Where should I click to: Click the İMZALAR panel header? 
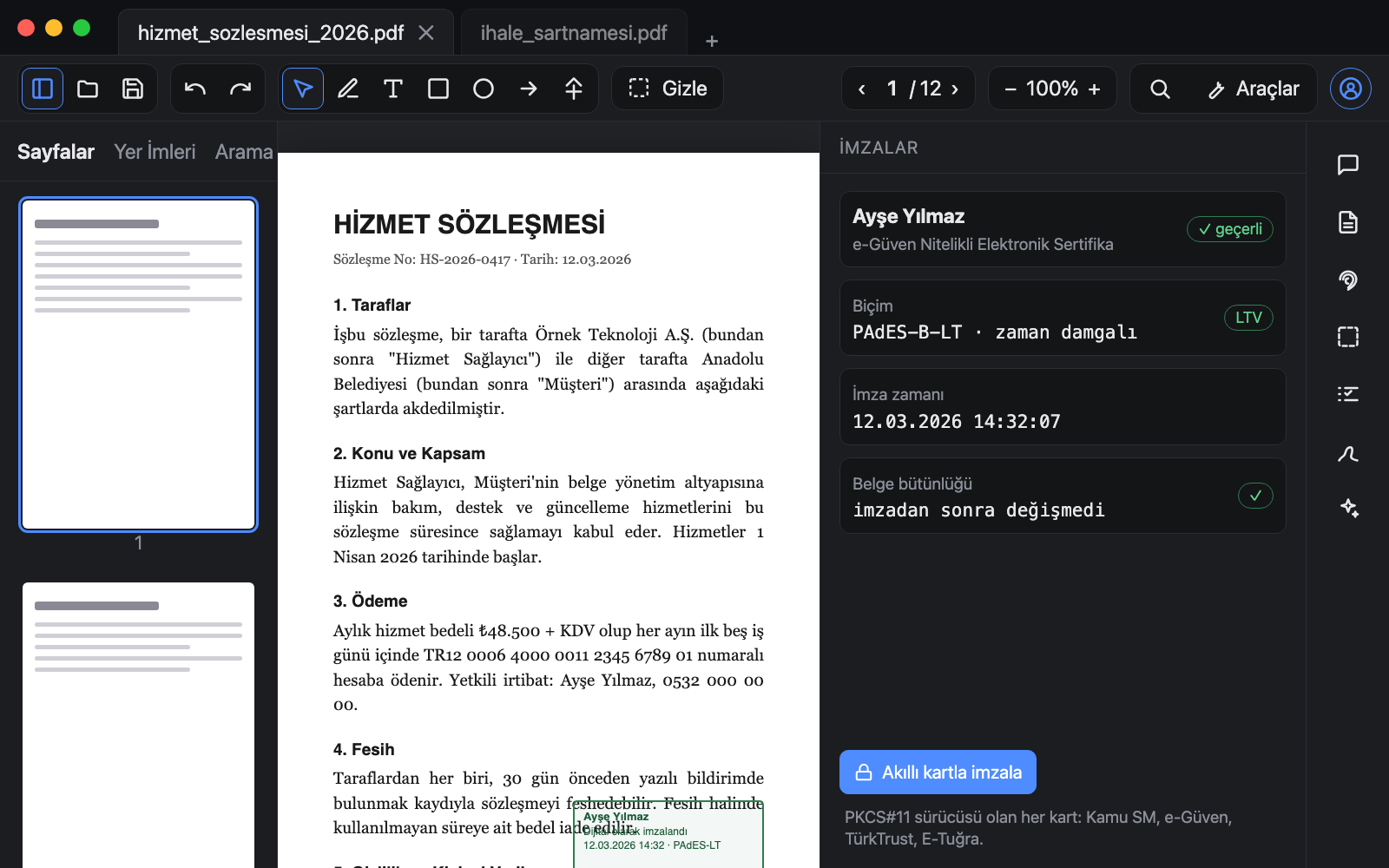pos(879,148)
